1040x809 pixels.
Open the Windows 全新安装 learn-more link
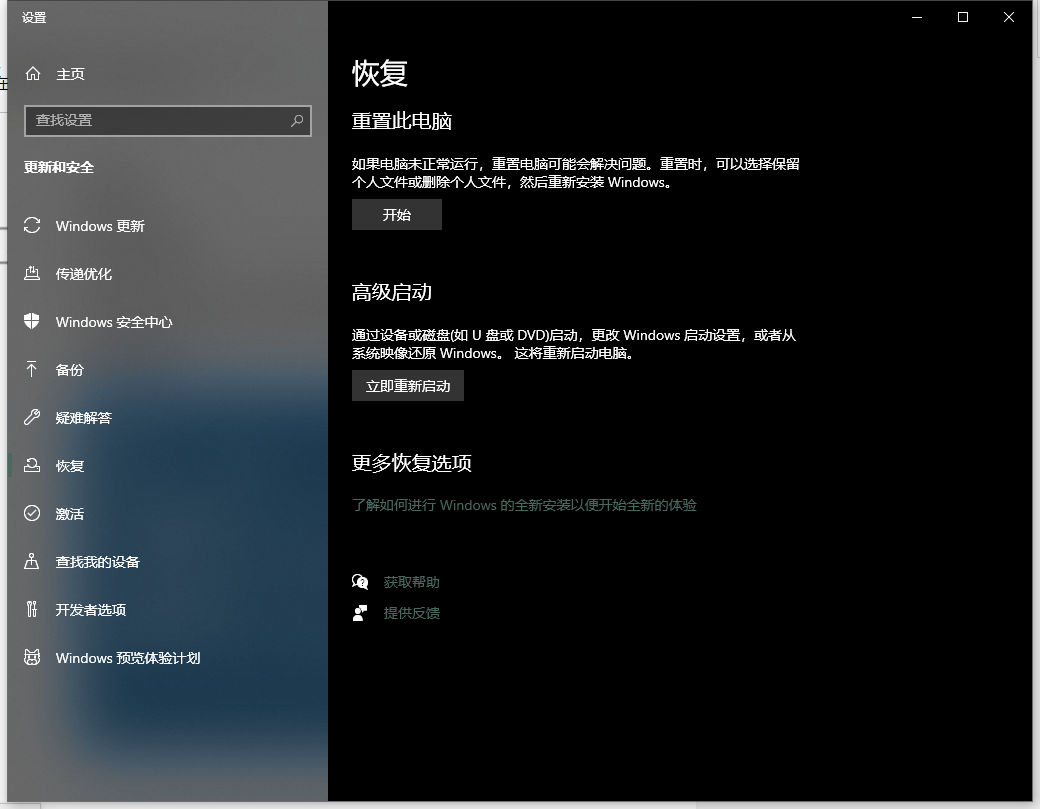pos(524,505)
